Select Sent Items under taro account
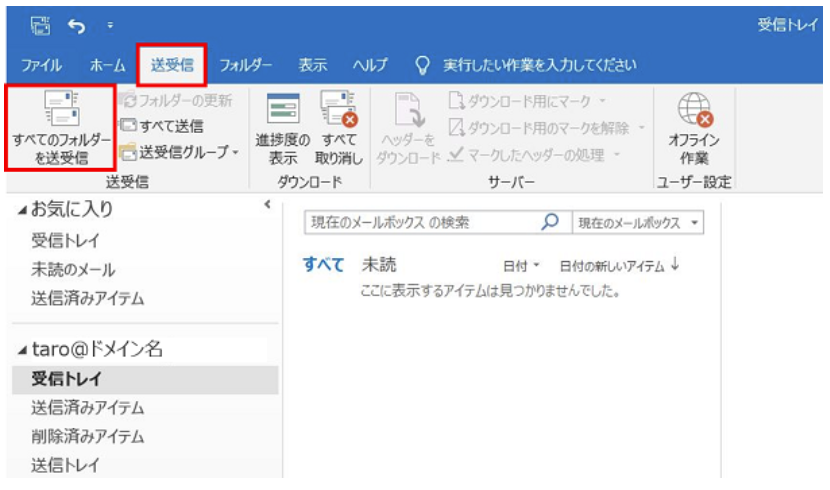 (x=87, y=408)
